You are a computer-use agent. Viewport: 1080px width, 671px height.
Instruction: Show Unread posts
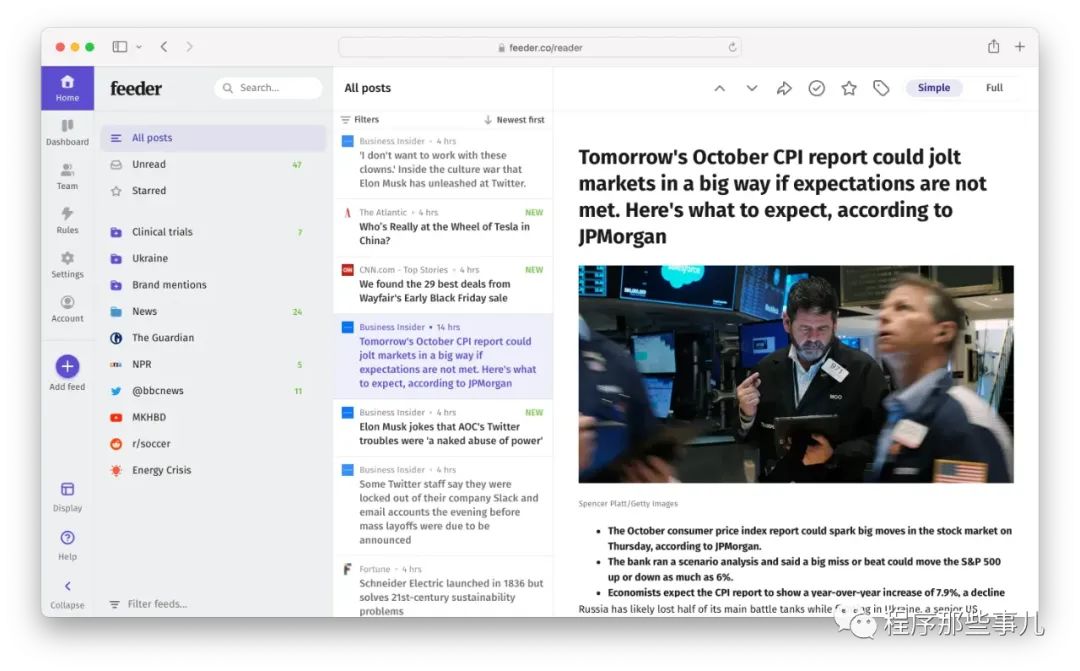coord(214,164)
